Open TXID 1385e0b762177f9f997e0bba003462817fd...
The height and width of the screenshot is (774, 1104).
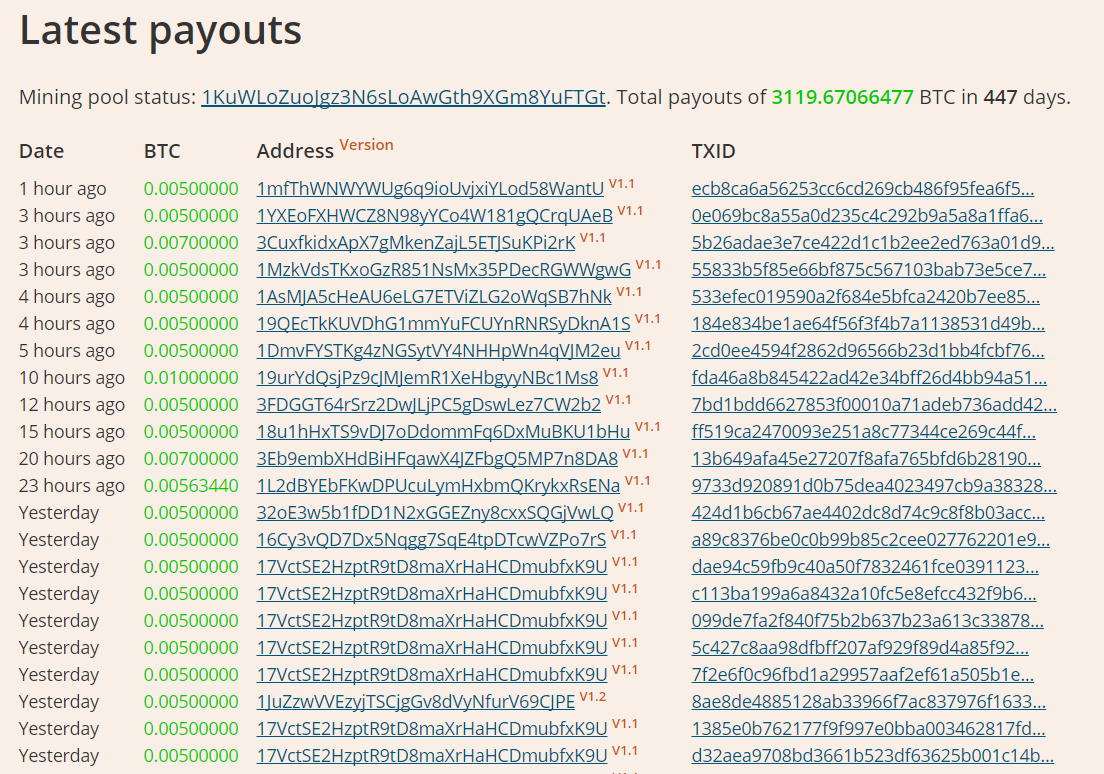(x=868, y=728)
